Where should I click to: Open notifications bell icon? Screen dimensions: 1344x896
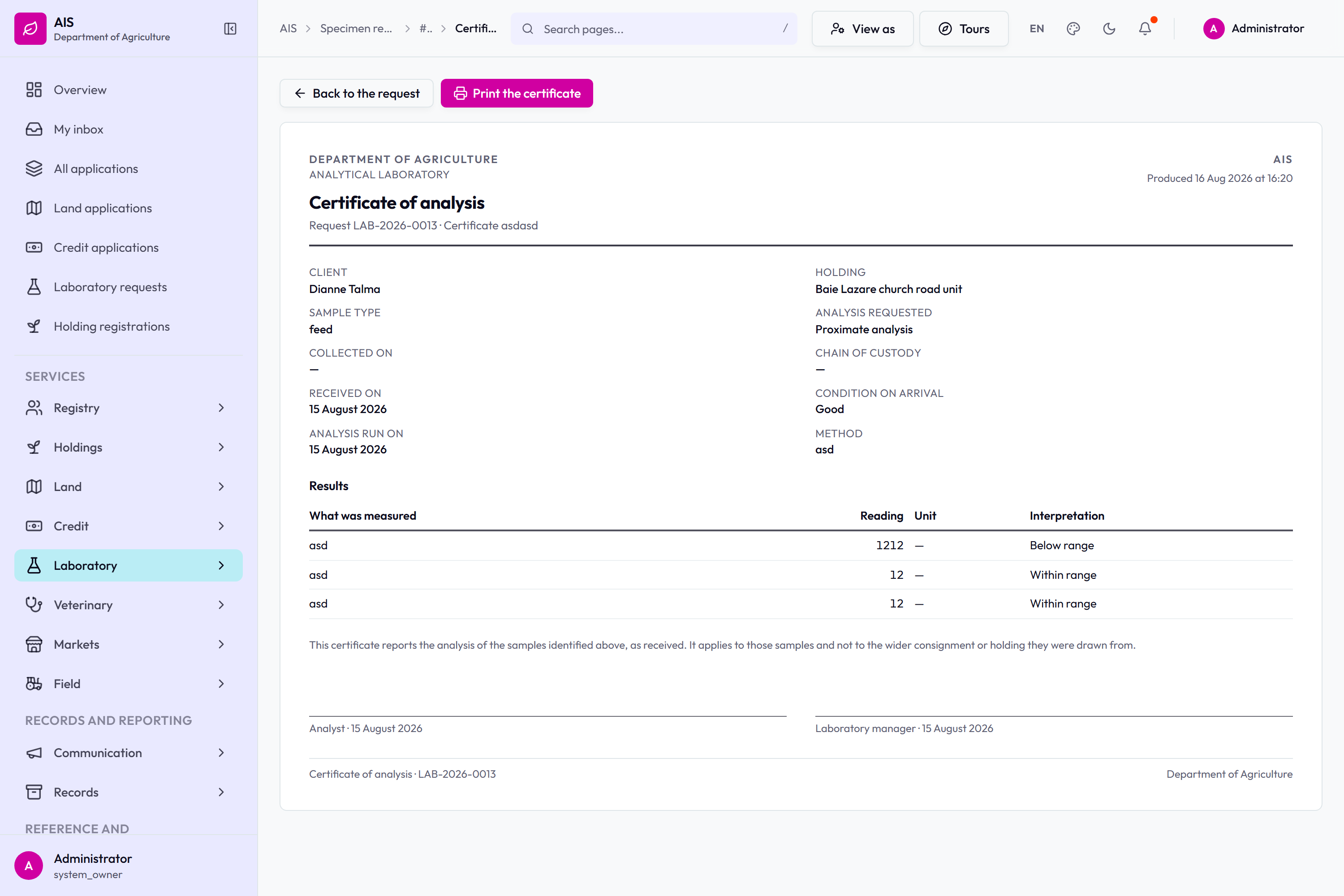point(1145,29)
